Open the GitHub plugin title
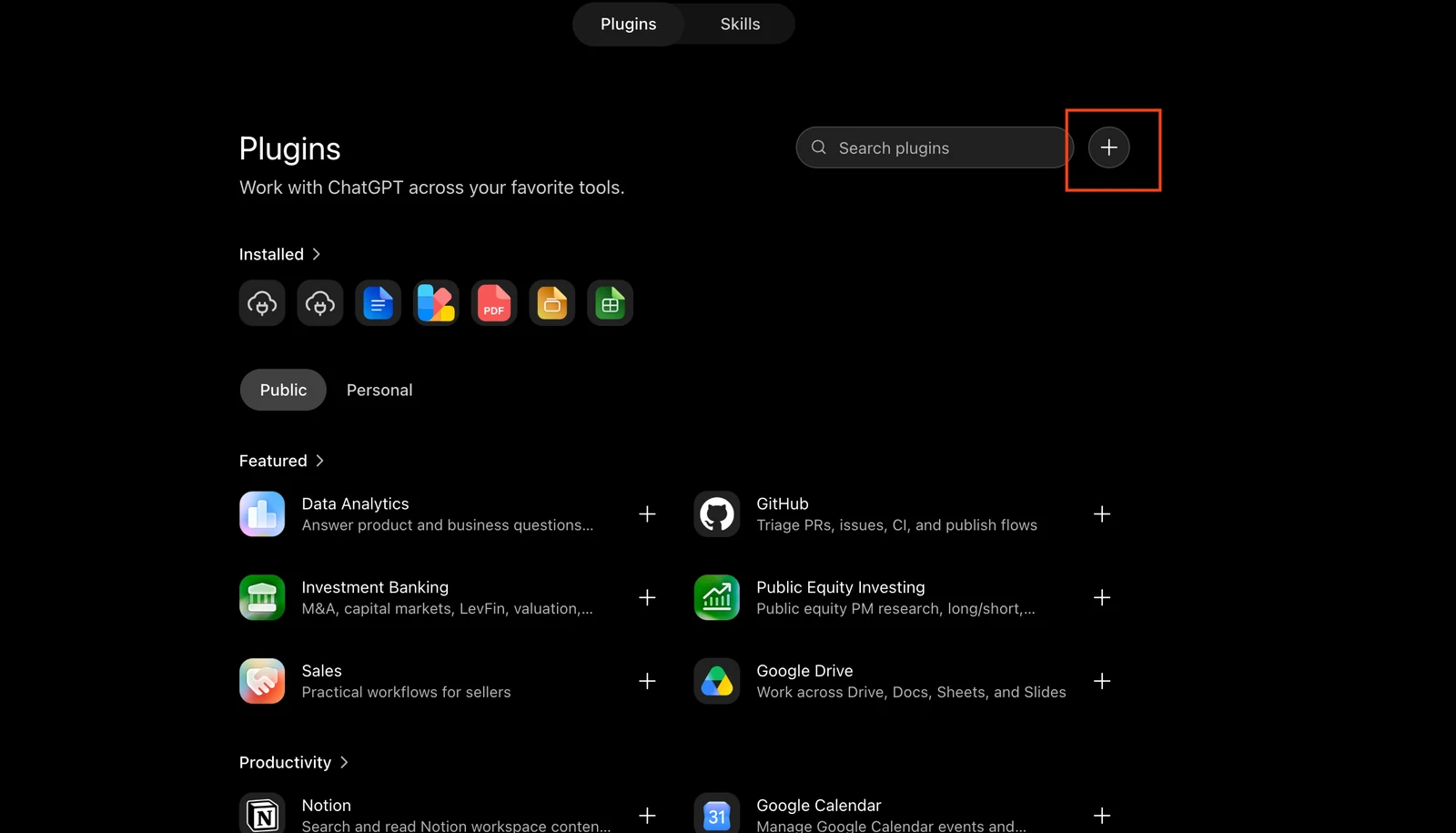1456x833 pixels. (x=783, y=504)
